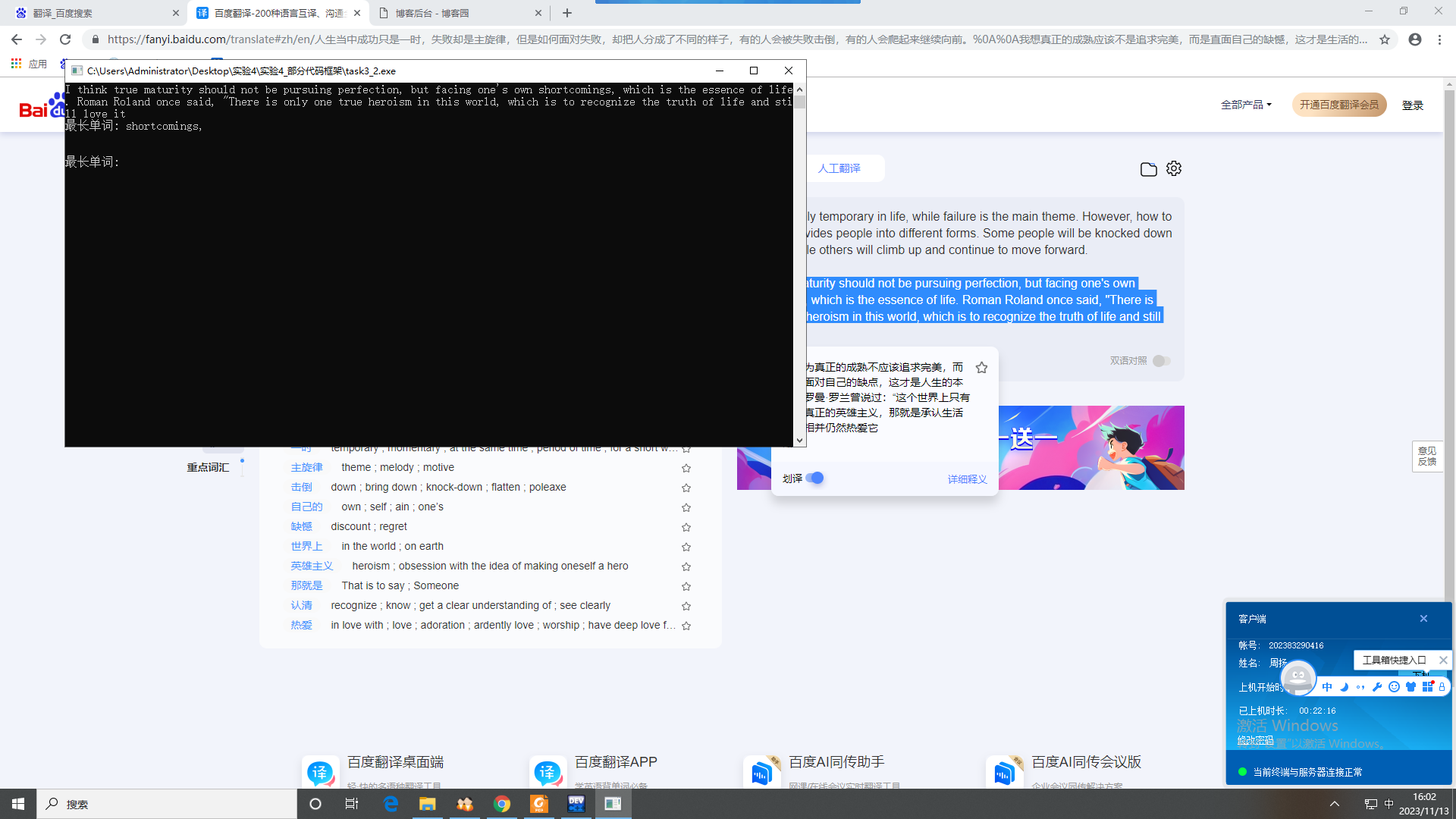1456x819 pixels.
Task: Favorite the popup translation with star icon
Action: click(x=981, y=368)
